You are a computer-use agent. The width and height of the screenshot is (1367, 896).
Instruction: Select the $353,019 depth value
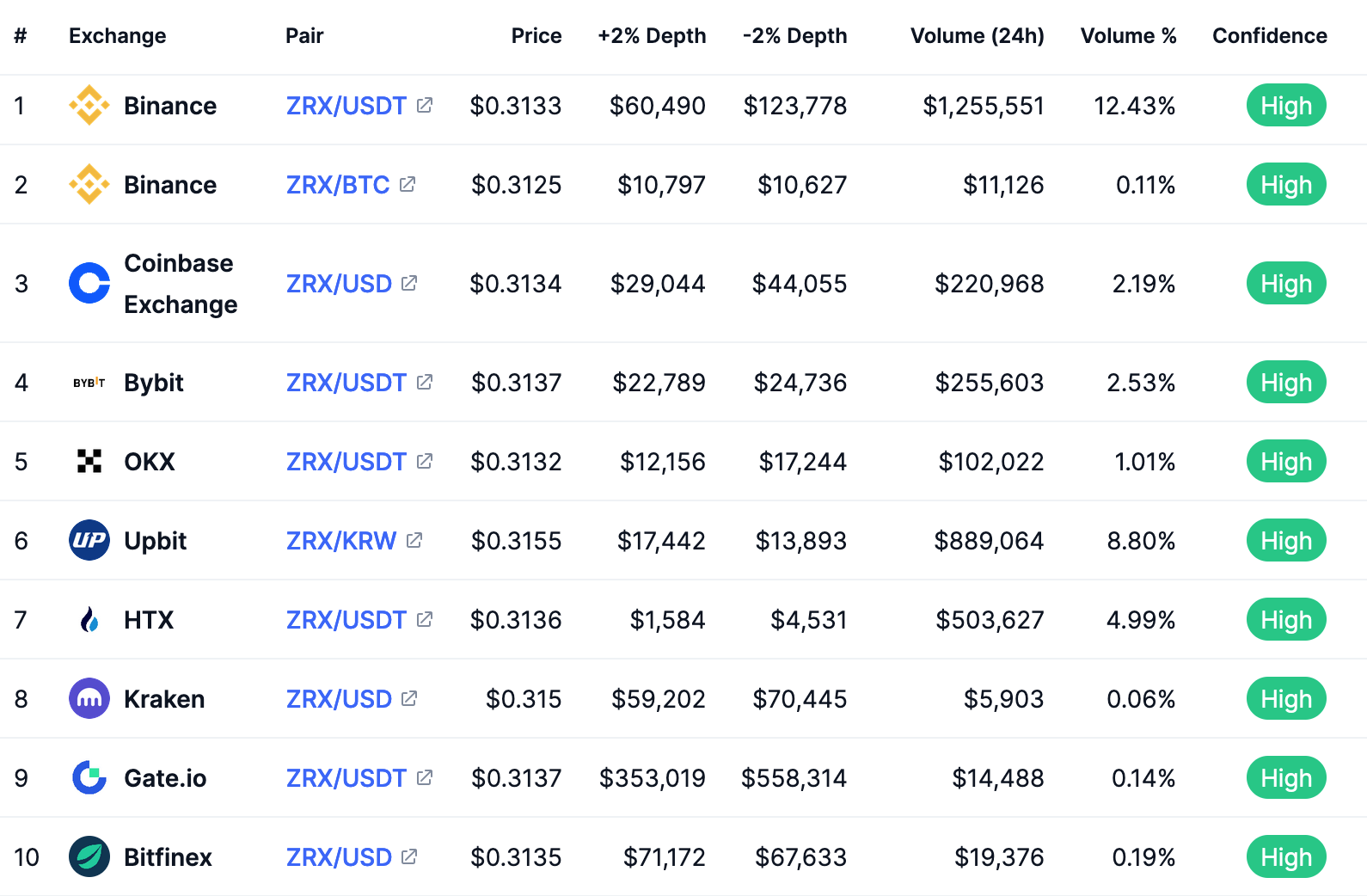tap(653, 778)
